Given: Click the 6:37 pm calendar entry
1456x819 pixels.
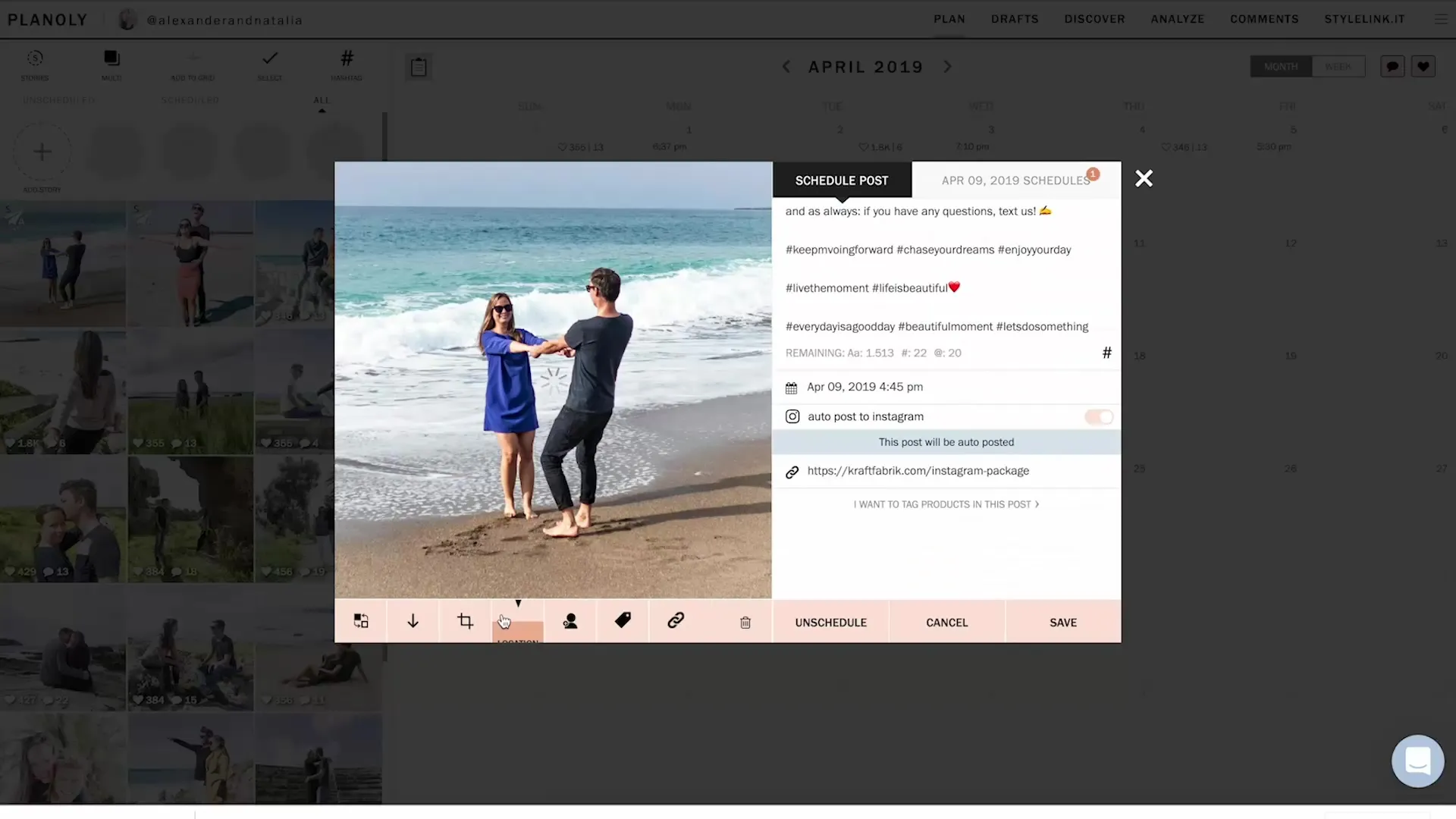Looking at the screenshot, I should point(670,146).
